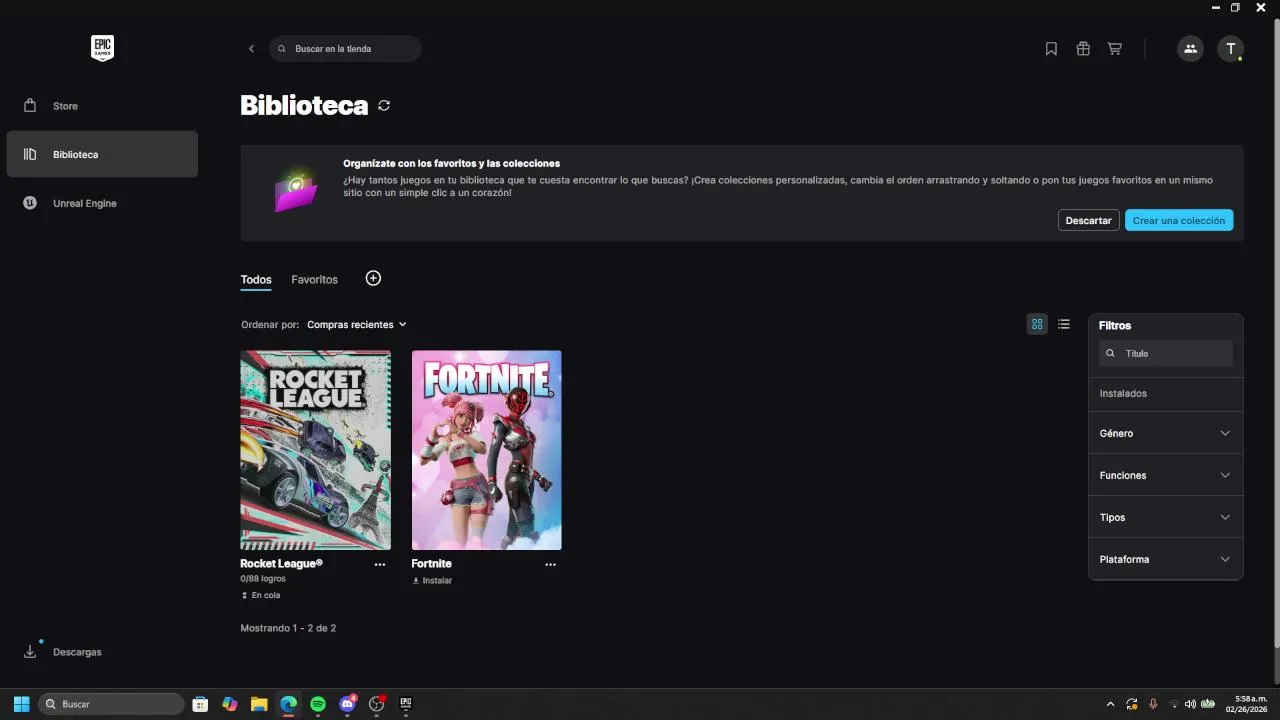Switch to list view
Image resolution: width=1280 pixels, height=720 pixels.
pyautogui.click(x=1064, y=324)
